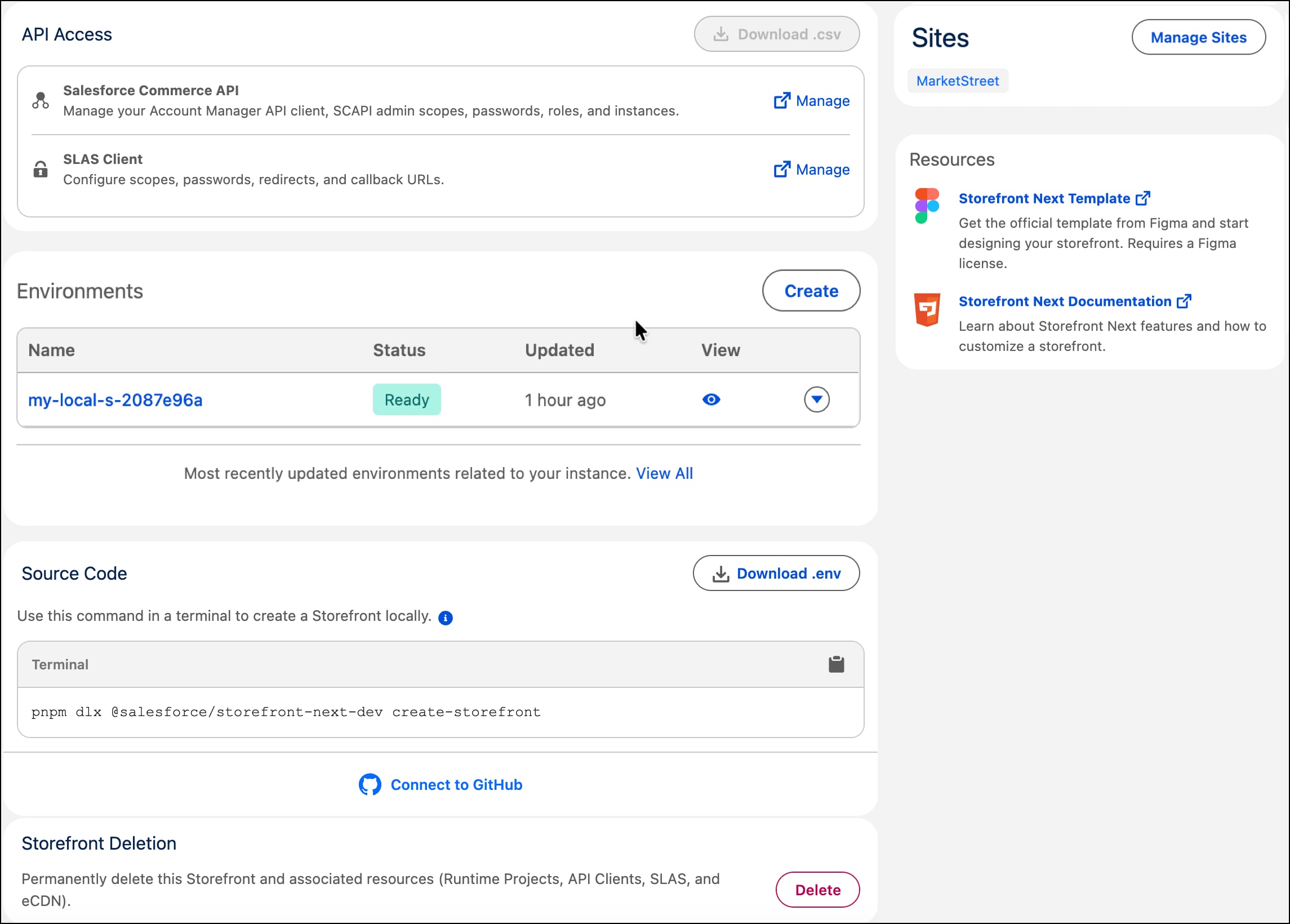Viewport: 1290px width, 924px height.
Task: Click the external-link icon on SLAS Client Manage
Action: 782,170
